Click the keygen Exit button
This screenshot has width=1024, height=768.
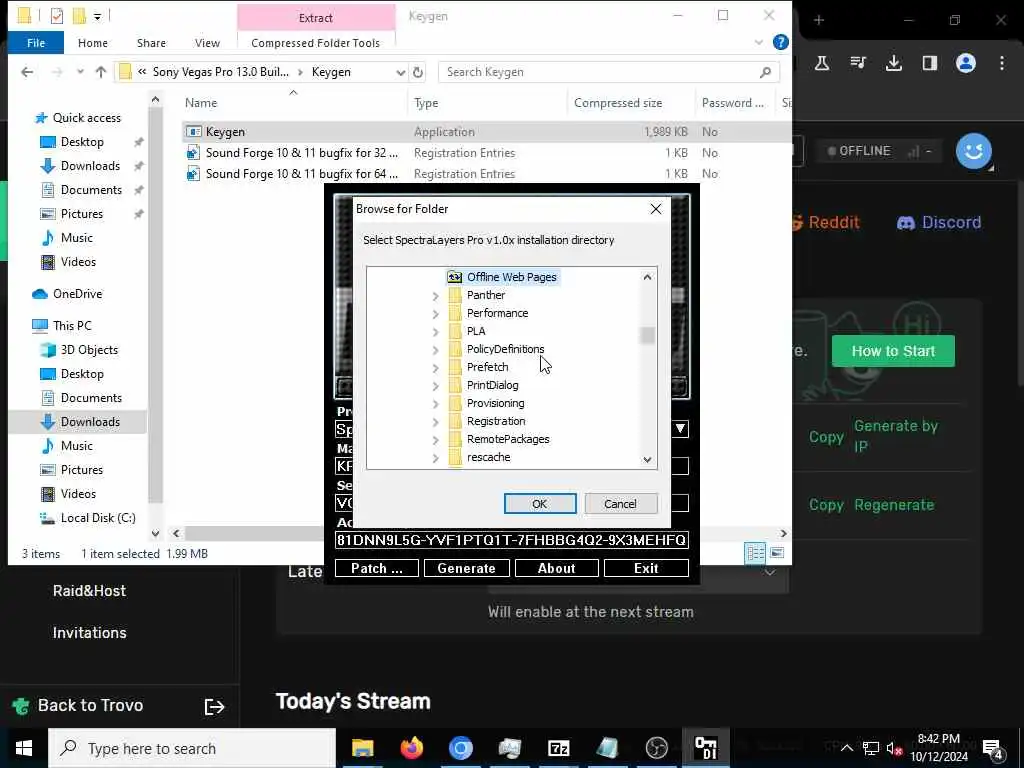[646, 568]
